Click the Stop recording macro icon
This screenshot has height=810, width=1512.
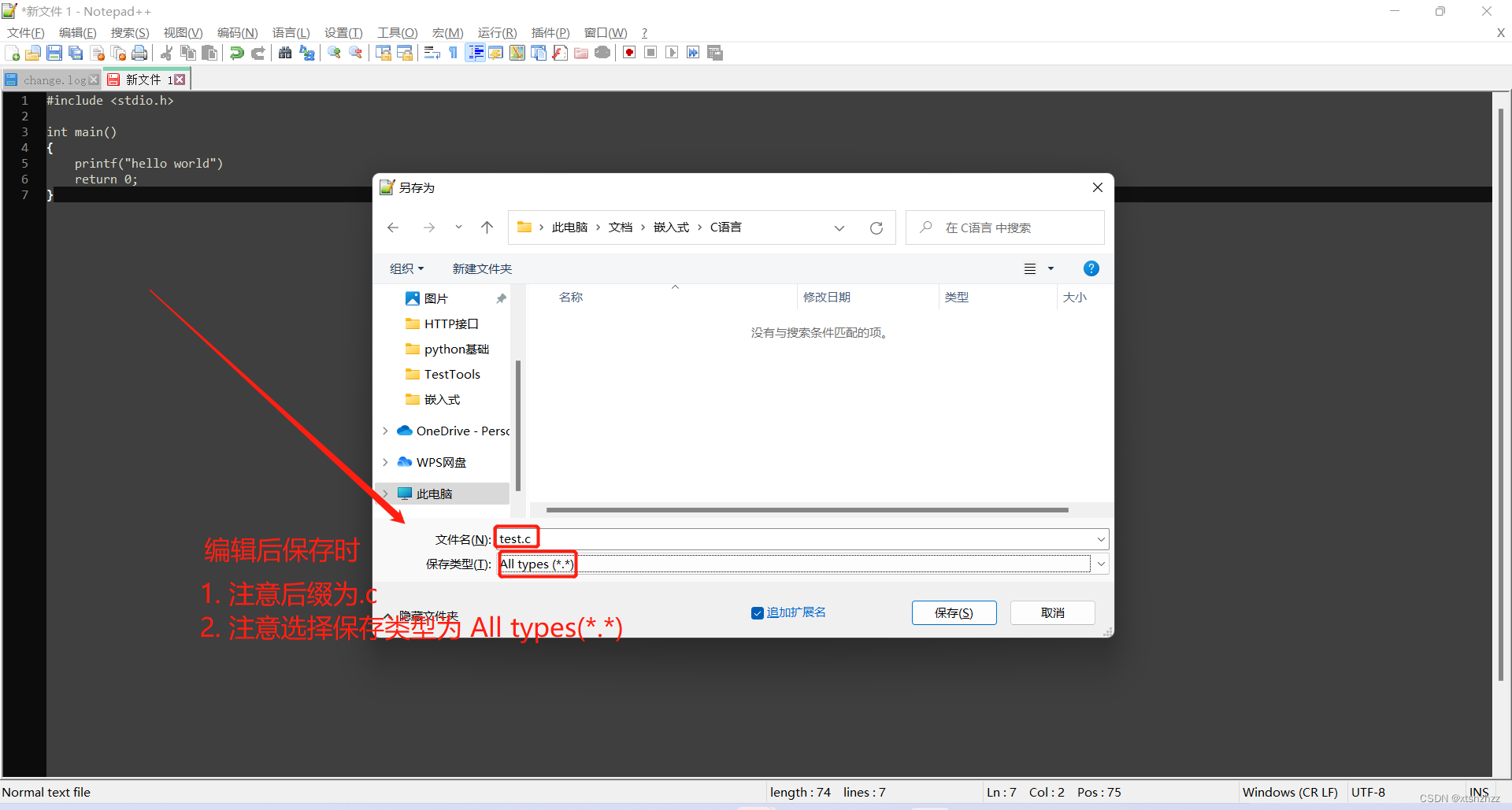(650, 53)
